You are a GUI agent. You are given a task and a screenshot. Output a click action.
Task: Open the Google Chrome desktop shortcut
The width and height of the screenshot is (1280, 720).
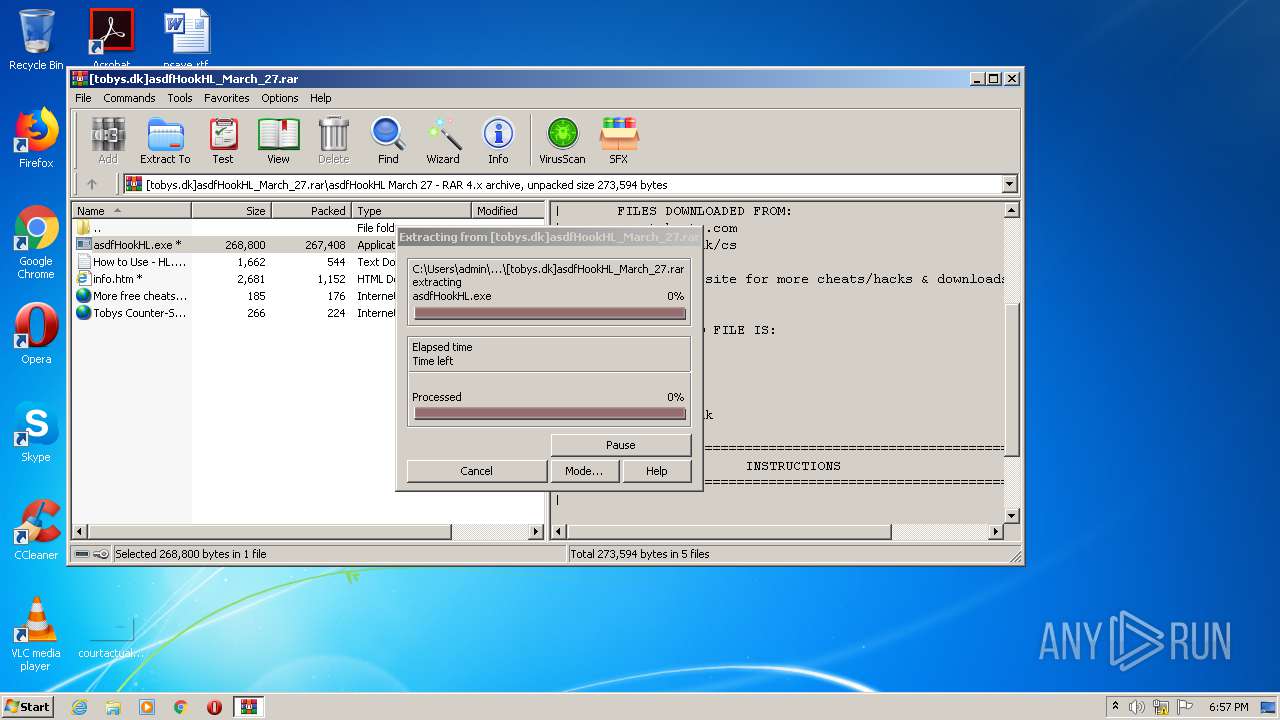tap(36, 243)
